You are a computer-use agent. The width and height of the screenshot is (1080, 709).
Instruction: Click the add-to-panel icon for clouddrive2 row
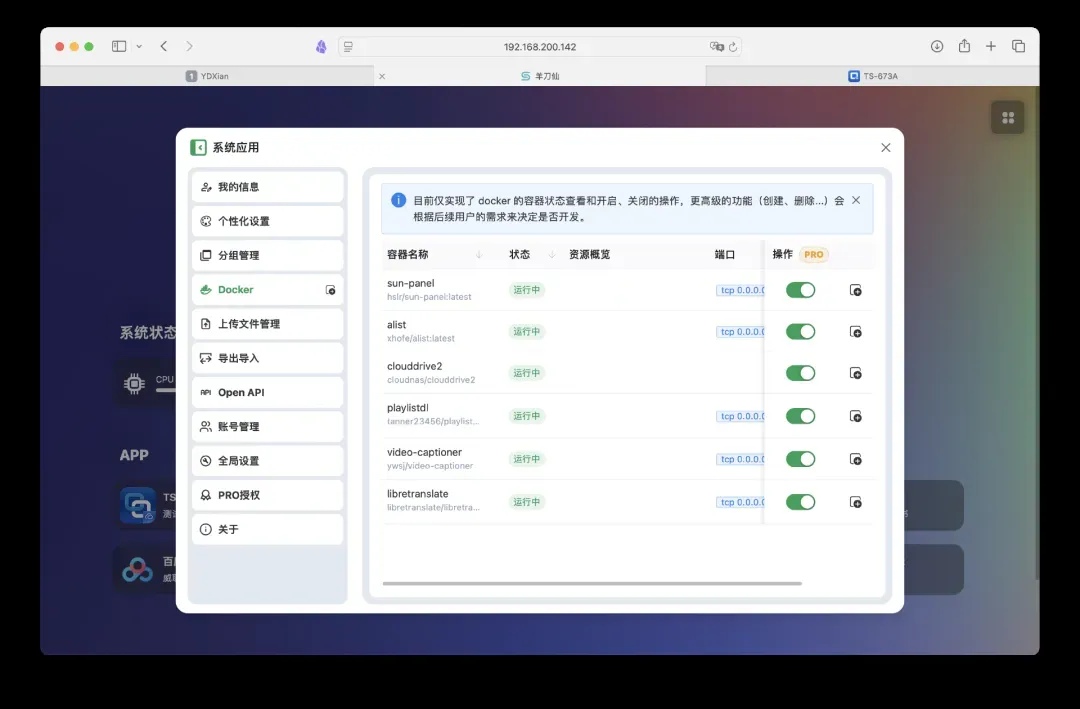856,373
